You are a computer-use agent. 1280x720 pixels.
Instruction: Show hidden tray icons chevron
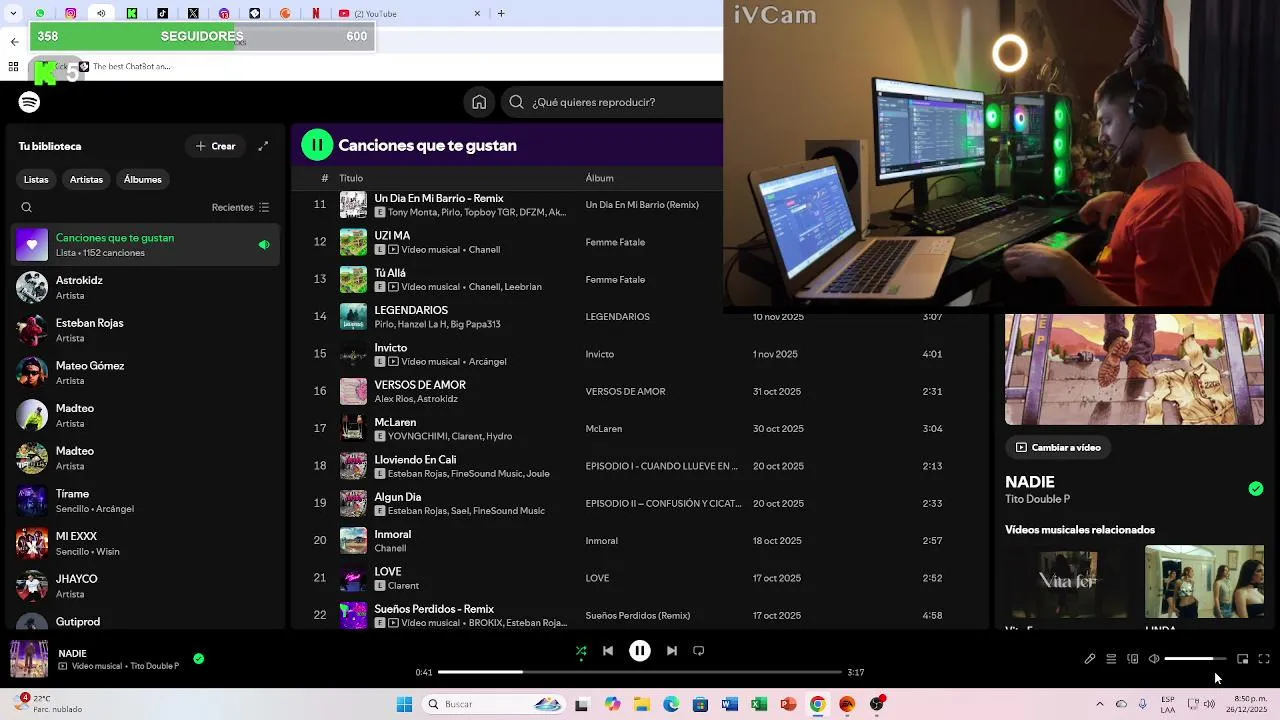pyautogui.click(x=1100, y=705)
